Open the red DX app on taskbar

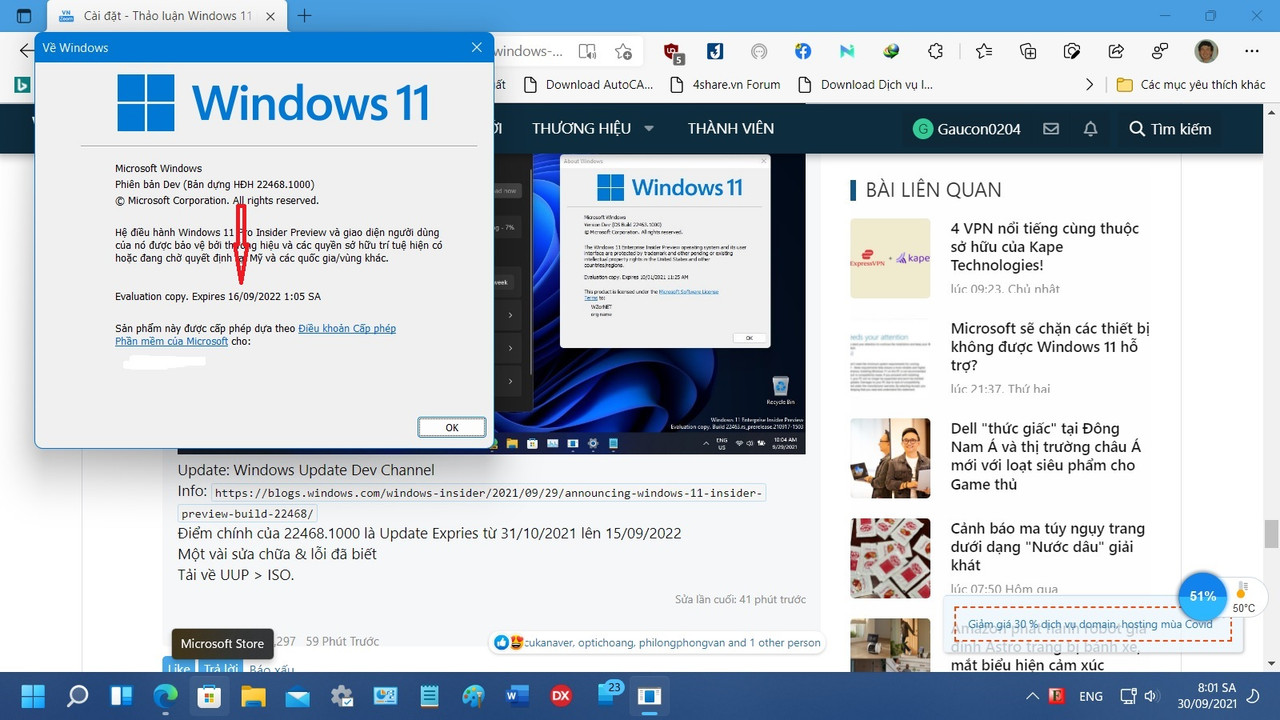(x=561, y=696)
